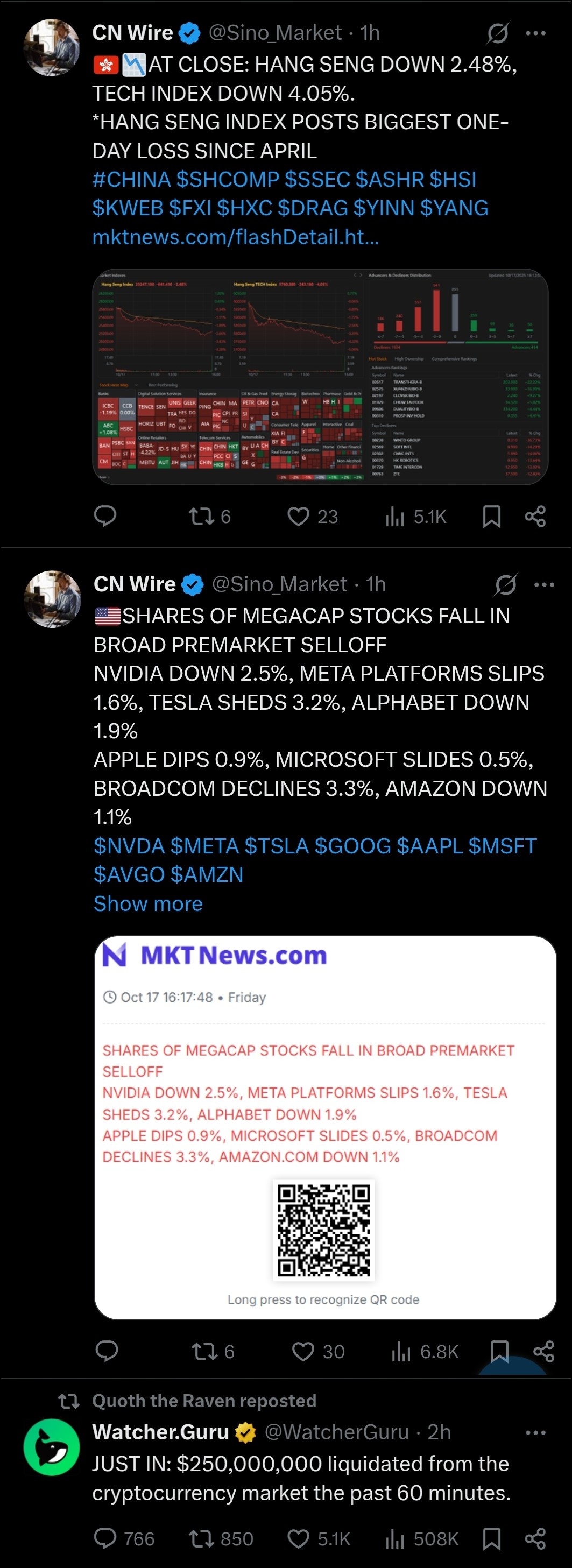Bookmark the Hang Seng close post
The image size is (572, 1568).
[491, 517]
